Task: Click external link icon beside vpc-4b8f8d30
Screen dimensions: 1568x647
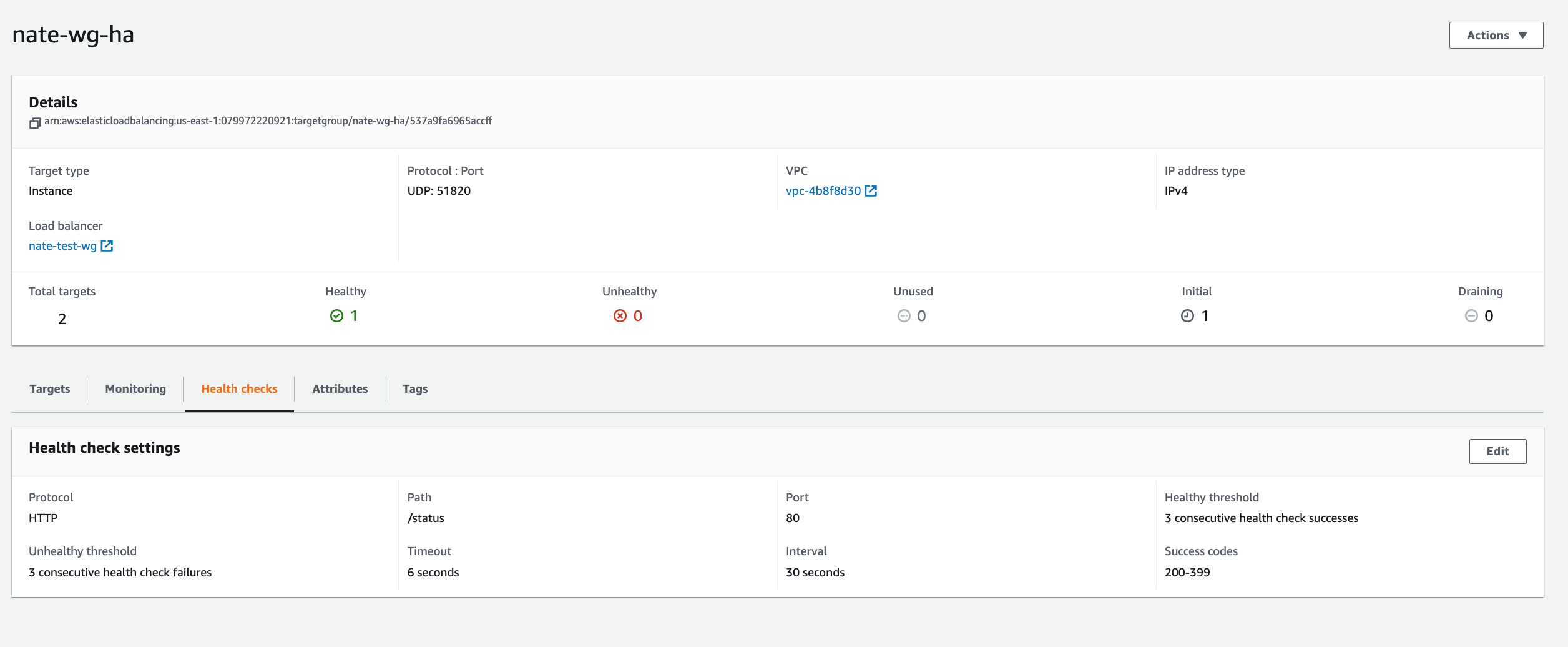Action: tap(871, 191)
